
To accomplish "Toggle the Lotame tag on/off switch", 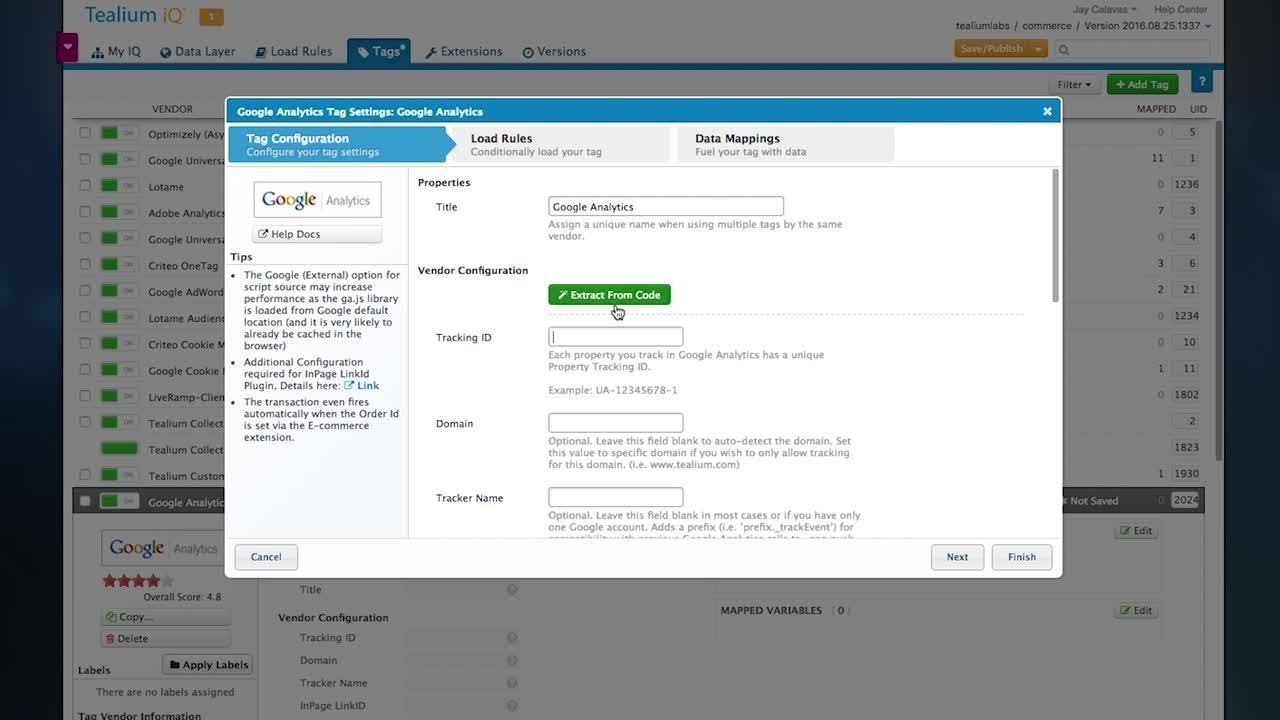I will [x=119, y=186].
